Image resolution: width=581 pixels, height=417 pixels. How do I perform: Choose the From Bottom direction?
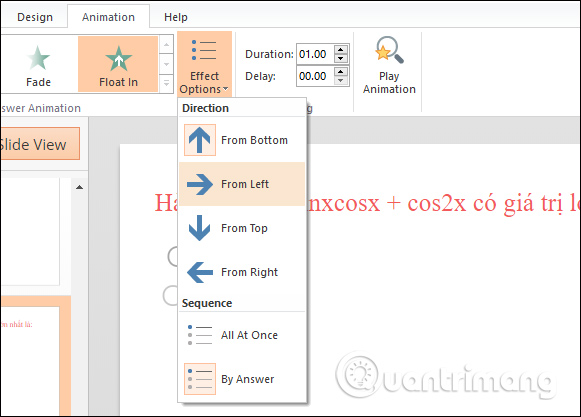[x=242, y=140]
